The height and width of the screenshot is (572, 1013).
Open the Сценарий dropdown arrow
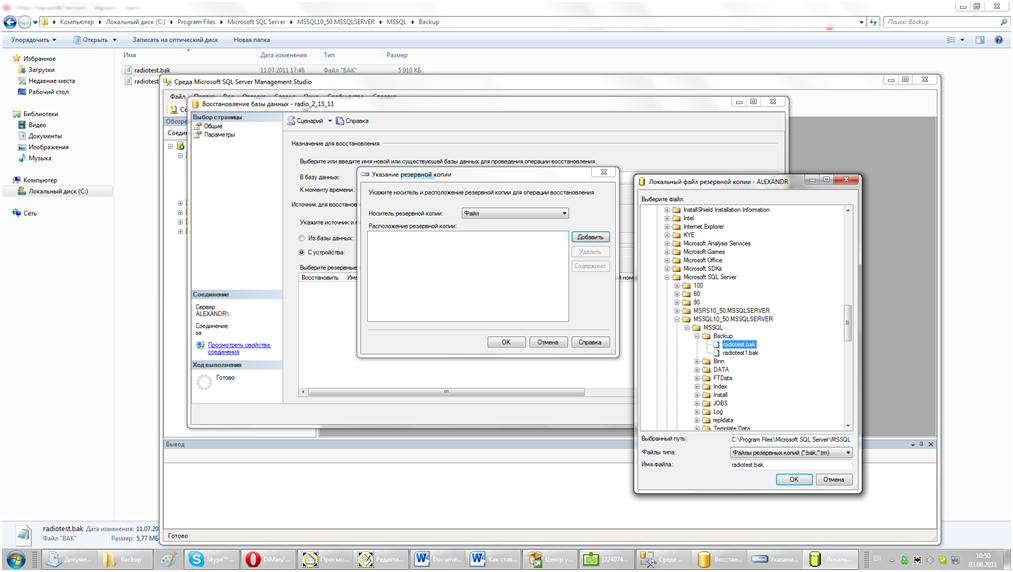pyautogui.click(x=329, y=121)
